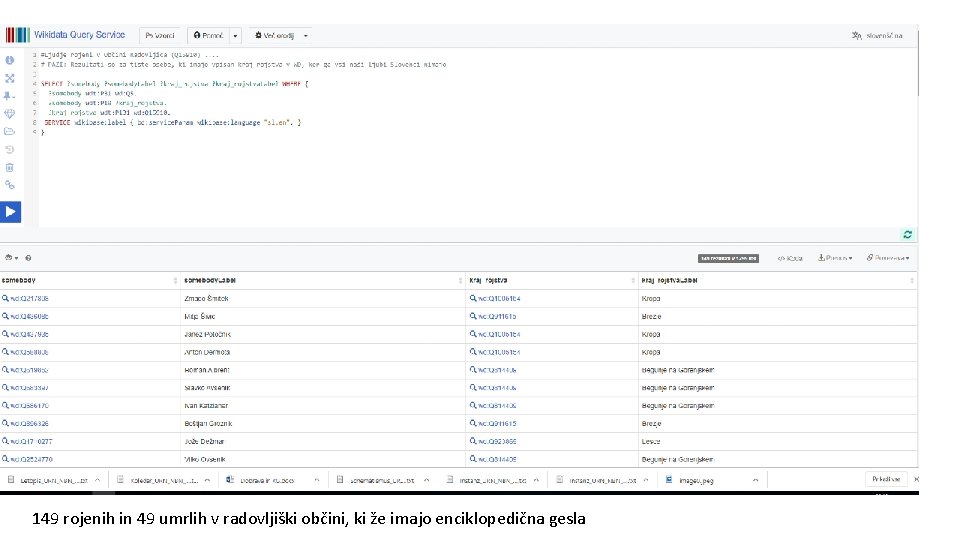
Task: Run the query with the play button
Action: (10, 211)
